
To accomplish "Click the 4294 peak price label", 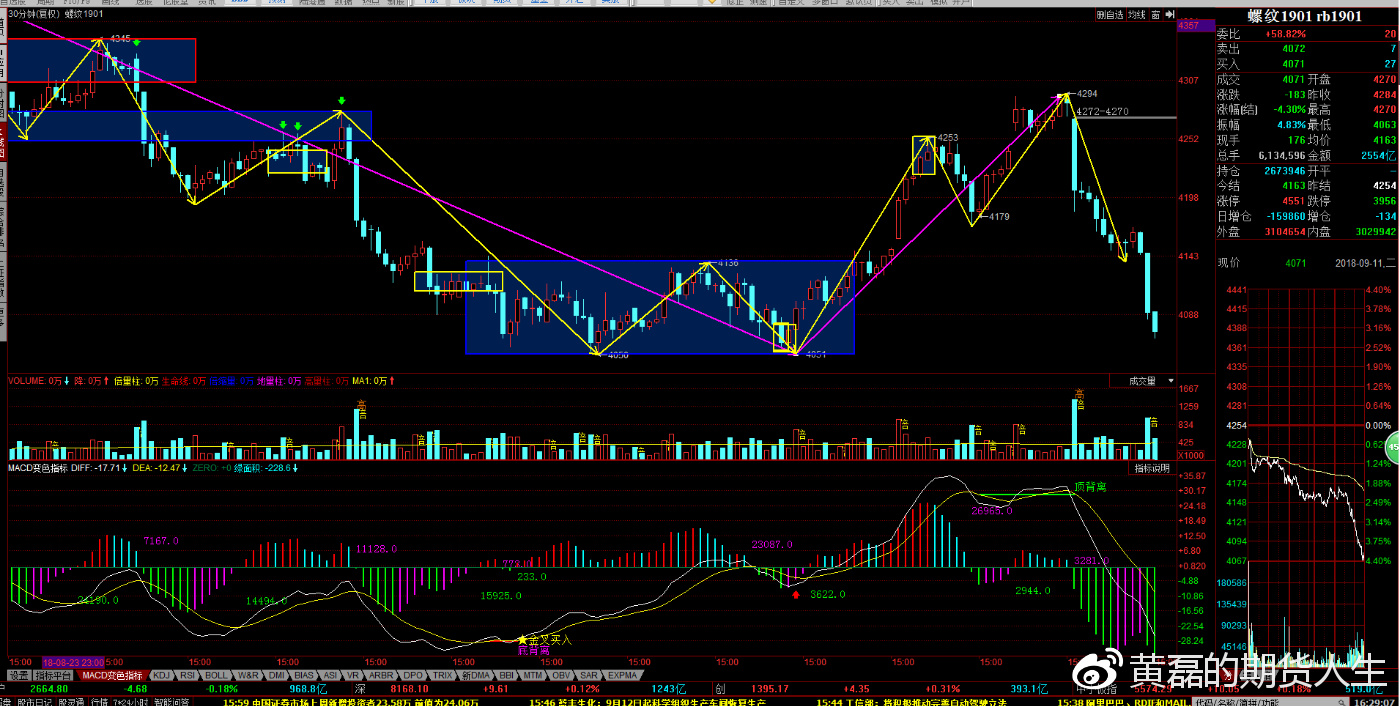I will point(1088,94).
